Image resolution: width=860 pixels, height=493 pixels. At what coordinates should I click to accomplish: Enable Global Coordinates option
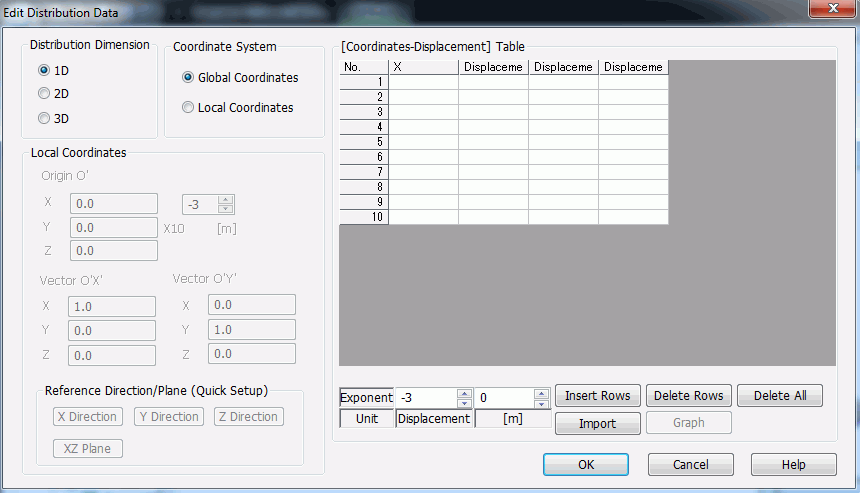(189, 77)
